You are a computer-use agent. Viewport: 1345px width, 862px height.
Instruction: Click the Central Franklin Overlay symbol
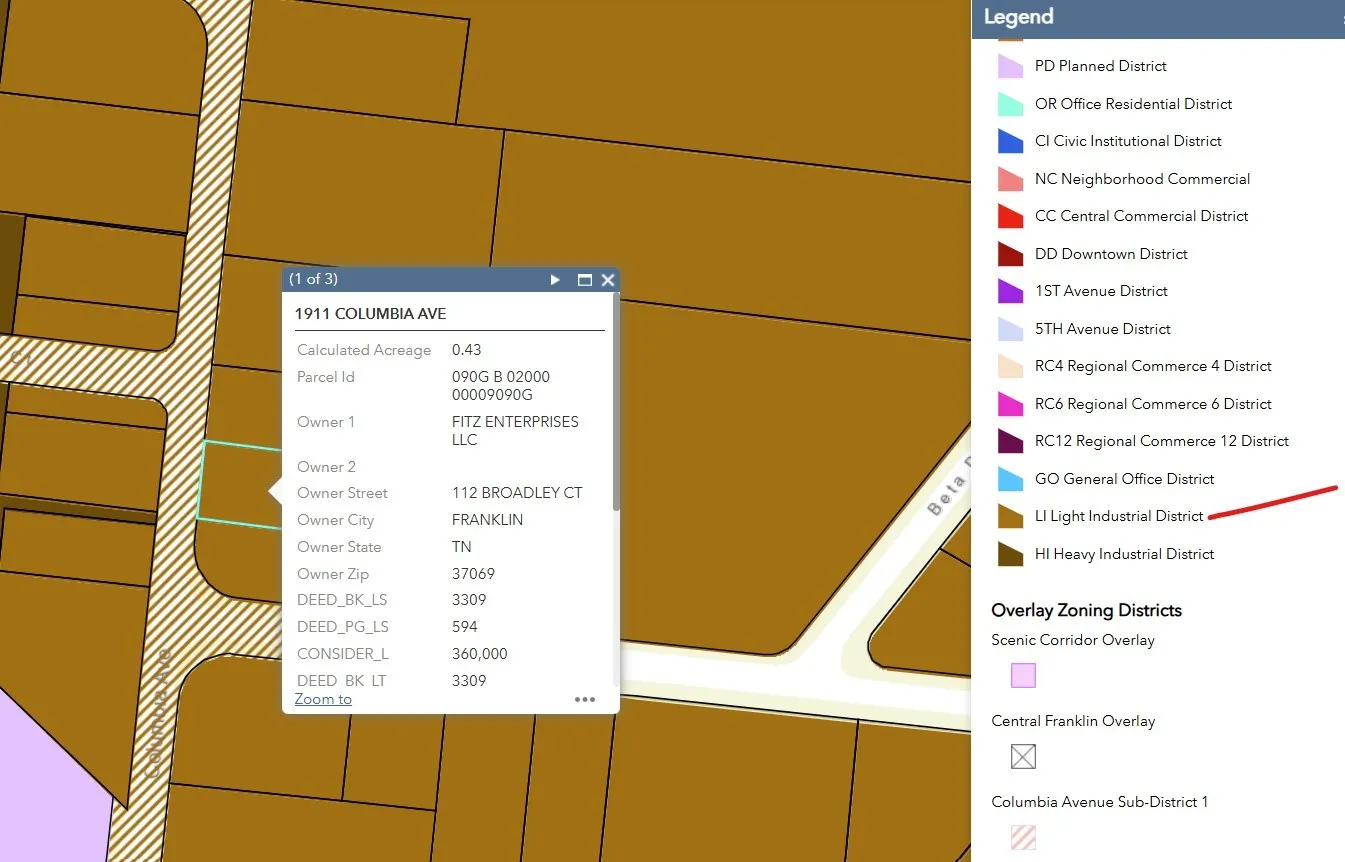pyautogui.click(x=1023, y=757)
